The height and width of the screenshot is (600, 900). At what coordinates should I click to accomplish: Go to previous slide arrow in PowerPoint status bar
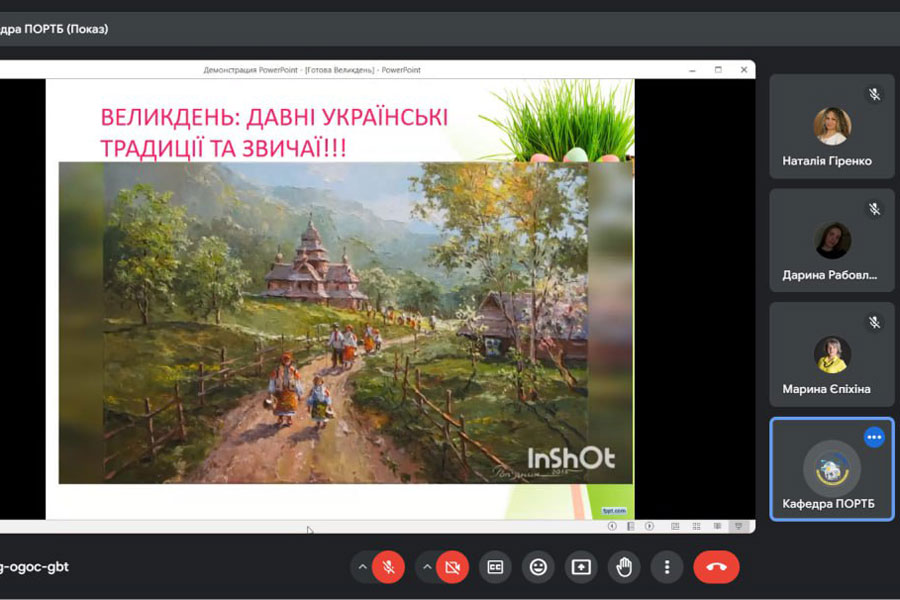click(612, 527)
